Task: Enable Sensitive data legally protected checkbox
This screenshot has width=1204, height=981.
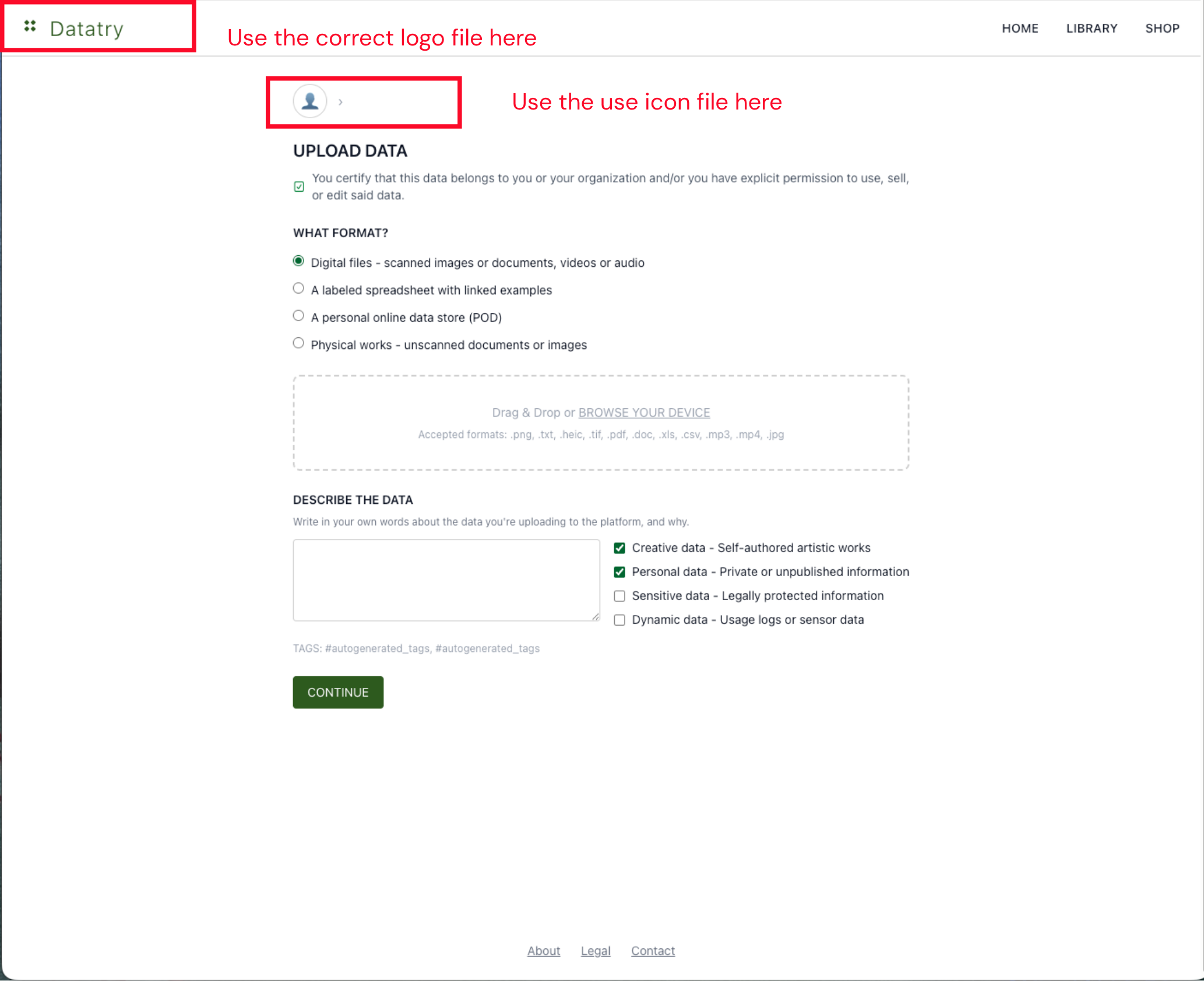Action: click(x=619, y=596)
